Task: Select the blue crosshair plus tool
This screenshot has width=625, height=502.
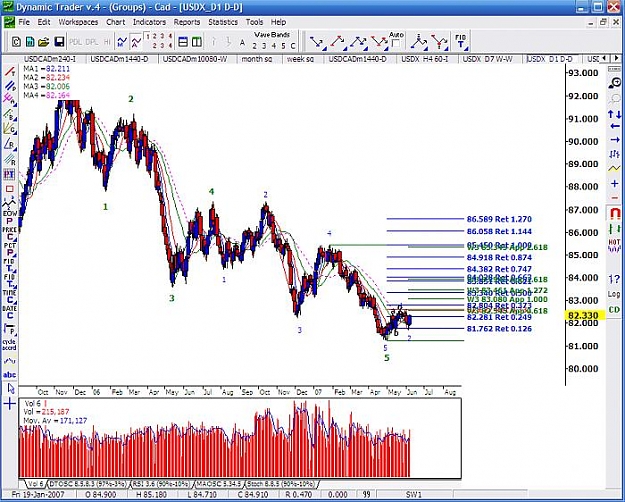Action: 10,404
